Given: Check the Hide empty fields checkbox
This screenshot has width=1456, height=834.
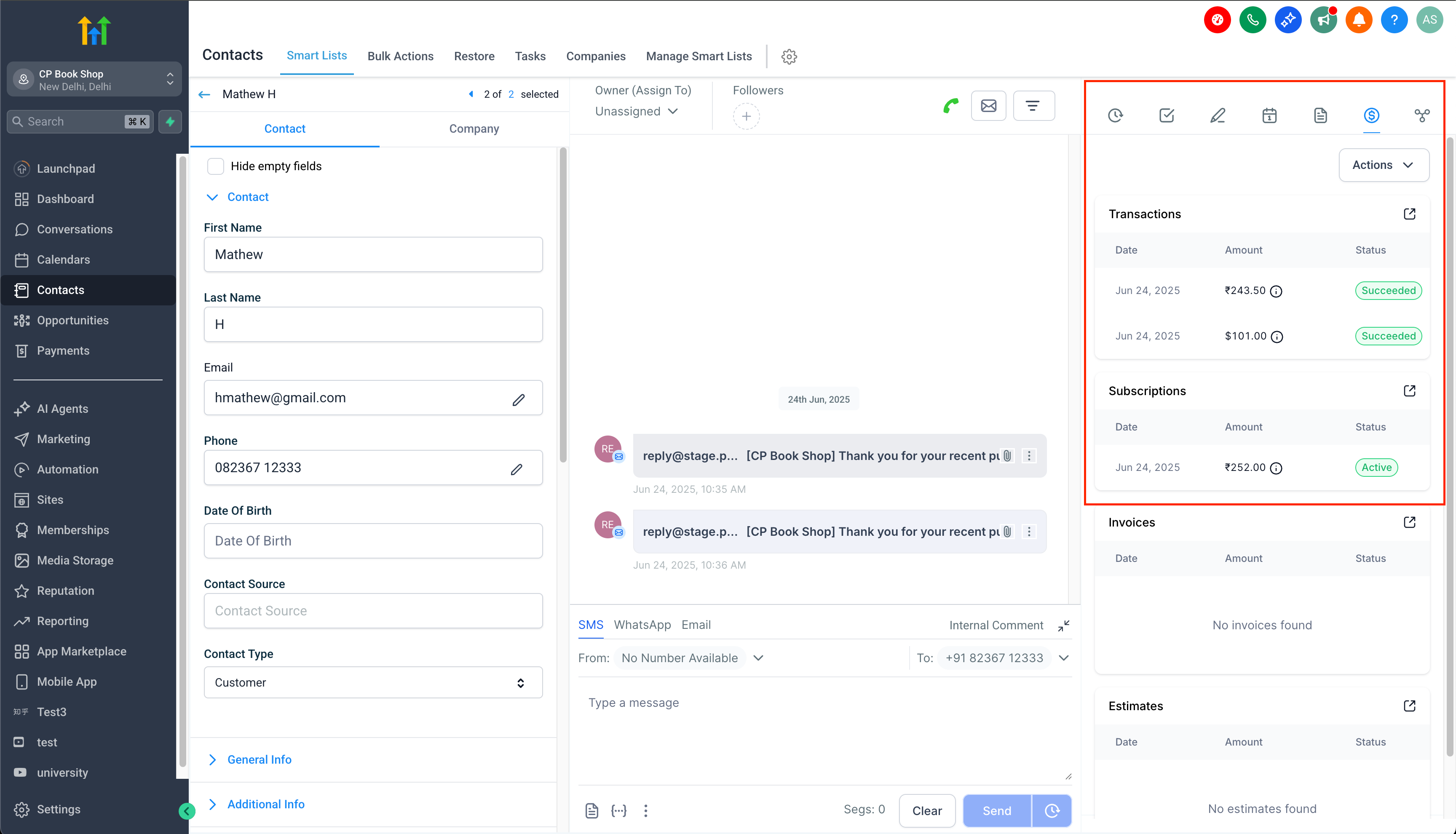Looking at the screenshot, I should click(215, 166).
